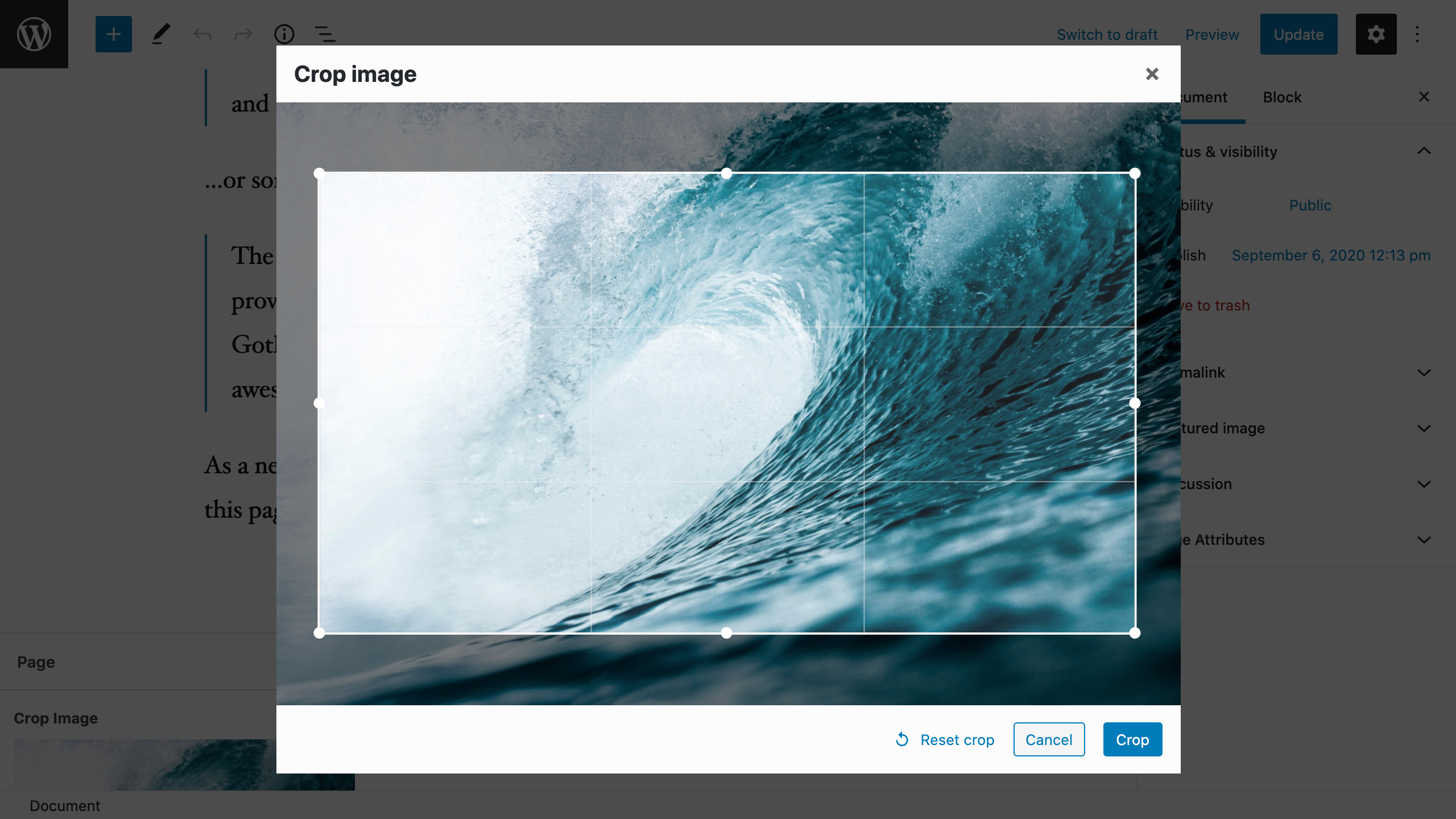This screenshot has height=819, width=1456.
Task: Click the Crop button to apply
Action: point(1132,739)
